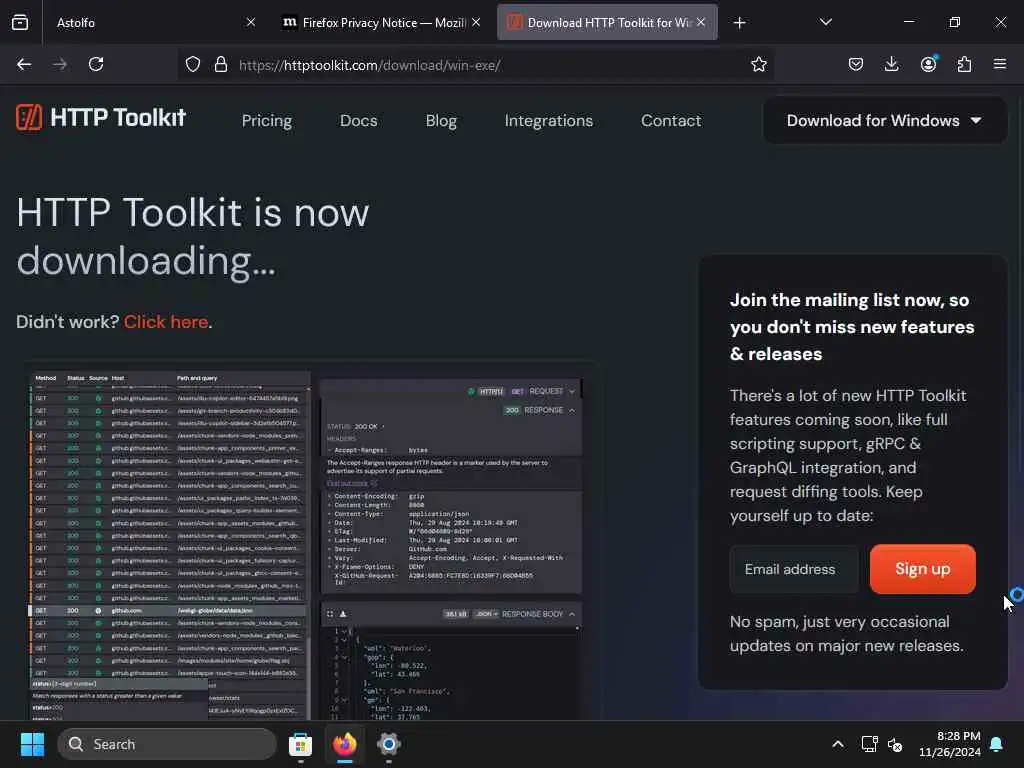Viewport: 1024px width, 768px height.
Task: Open the Firefox downloads panel
Action: pos(891,64)
